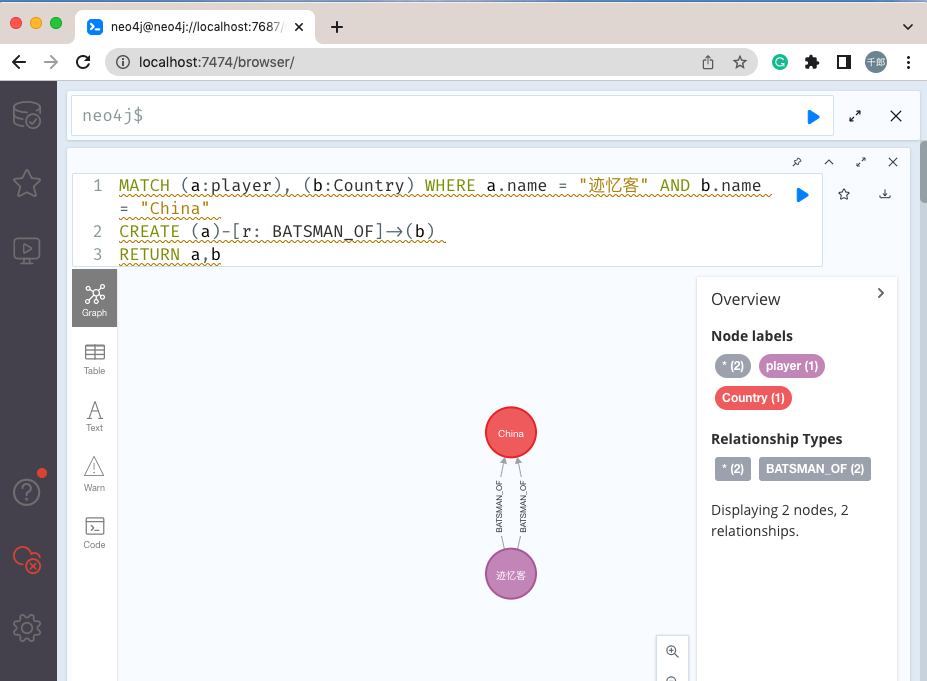Screen dimensions: 927x681
Task: Select the neo4j@neo4j://localhost:7687 tab
Action: point(195,27)
